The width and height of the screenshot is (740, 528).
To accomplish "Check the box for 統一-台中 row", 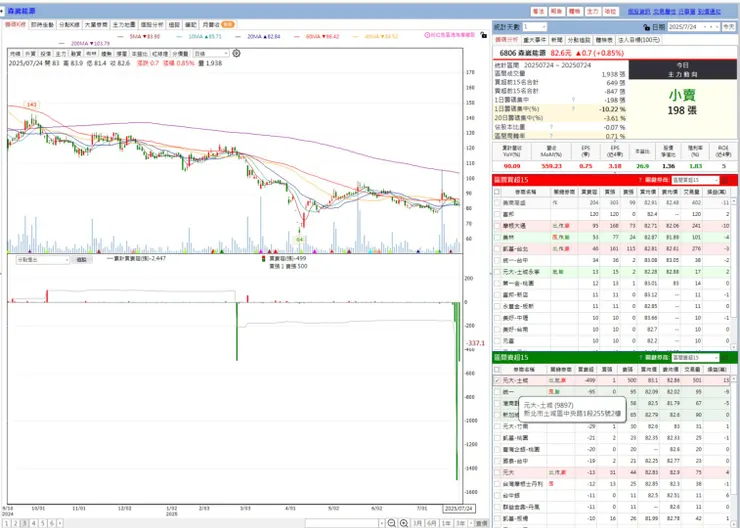I will pyautogui.click(x=497, y=260).
